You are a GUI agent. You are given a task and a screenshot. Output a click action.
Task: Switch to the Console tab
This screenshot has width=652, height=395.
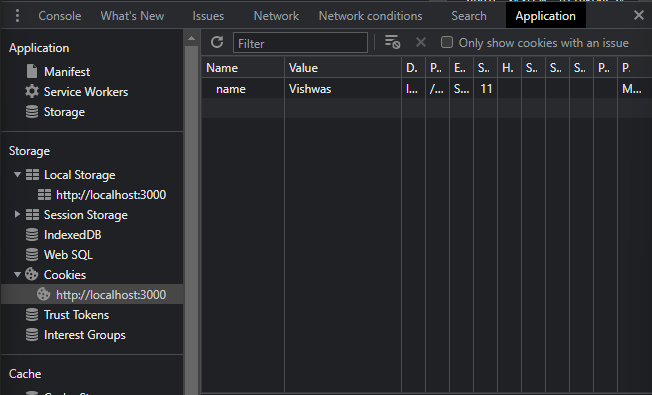point(60,16)
